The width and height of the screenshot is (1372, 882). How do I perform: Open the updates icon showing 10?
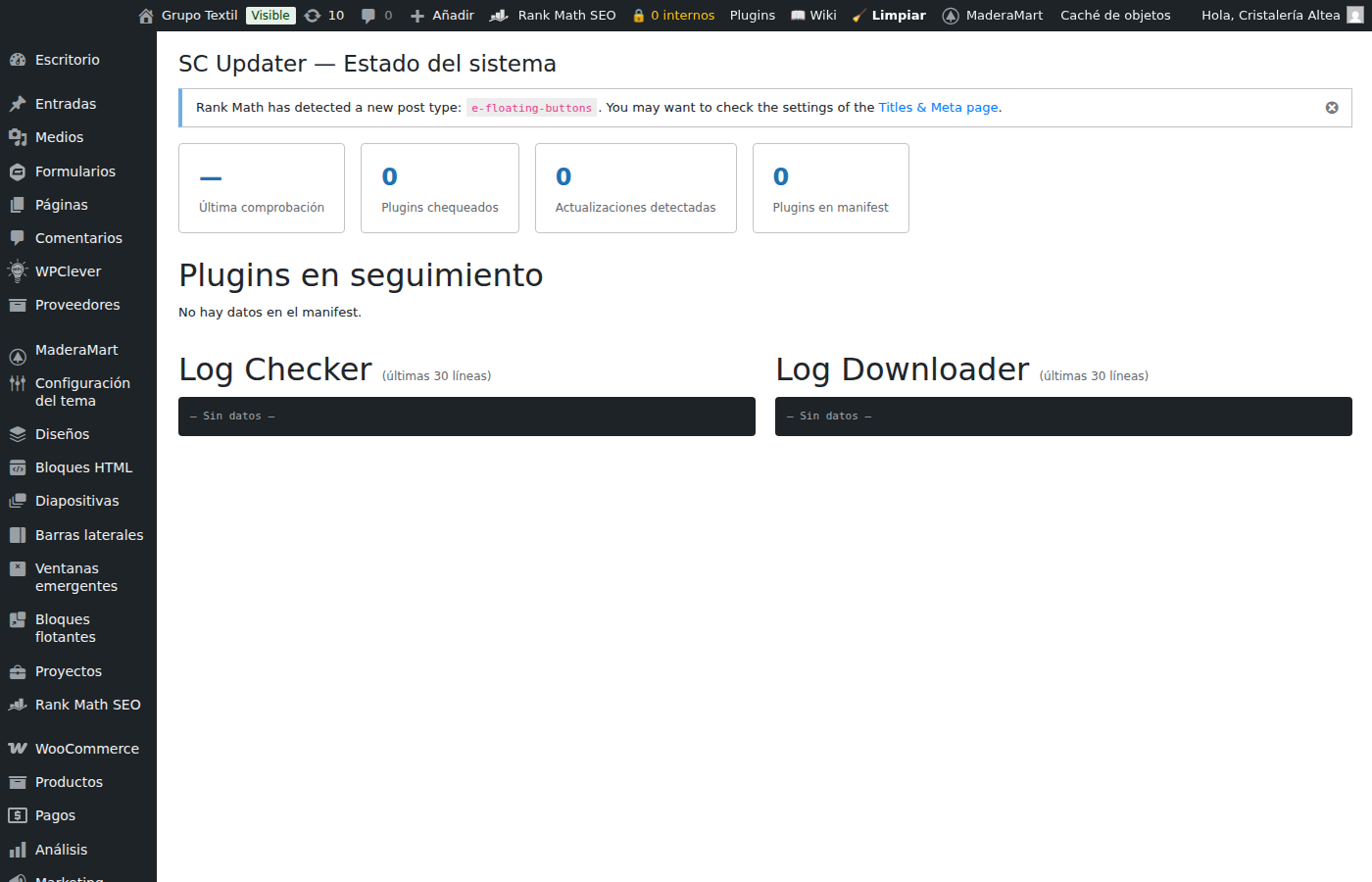tap(313, 16)
